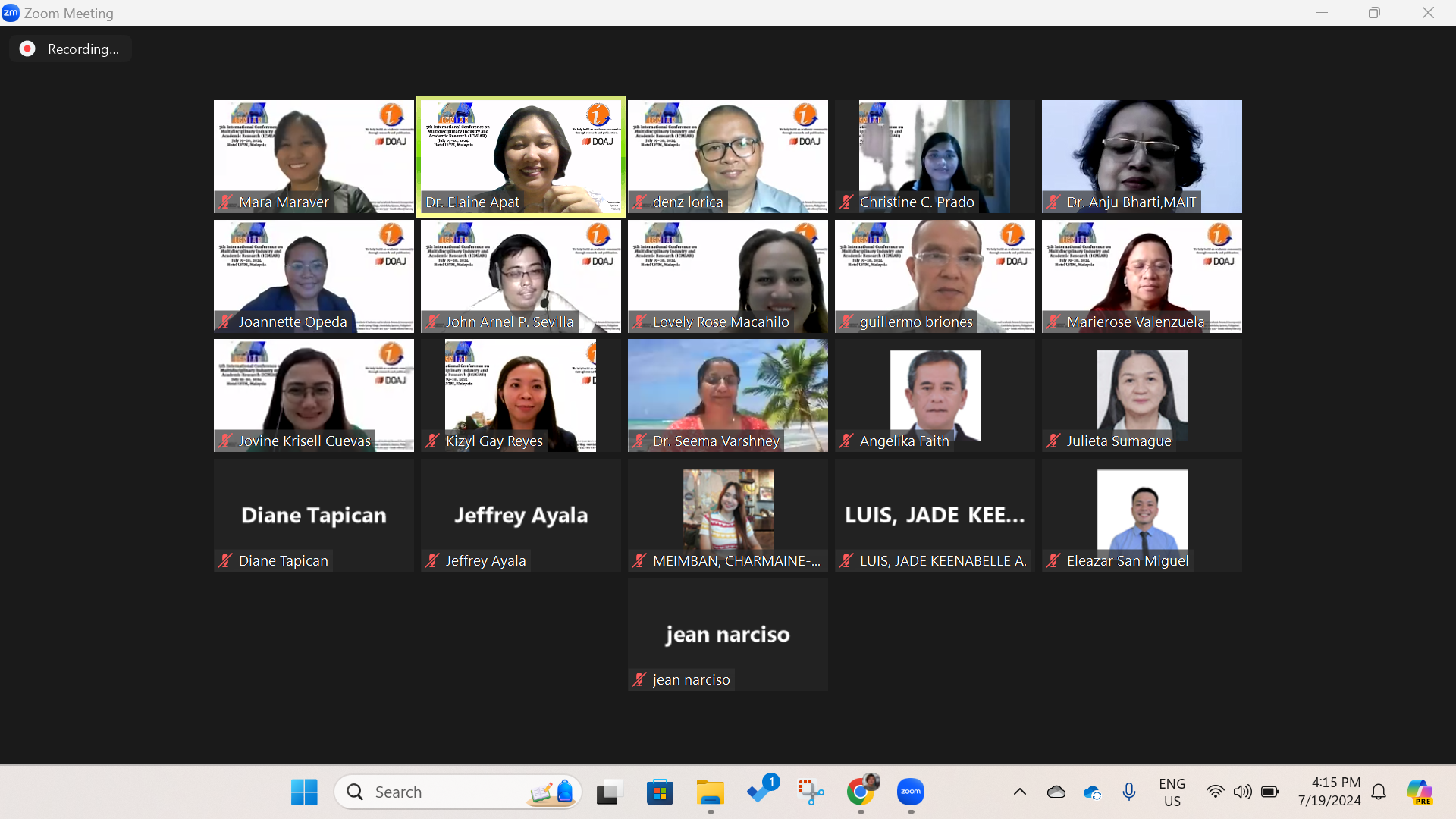Select jean narciso's participant tile
The image size is (1456, 819).
(x=727, y=634)
